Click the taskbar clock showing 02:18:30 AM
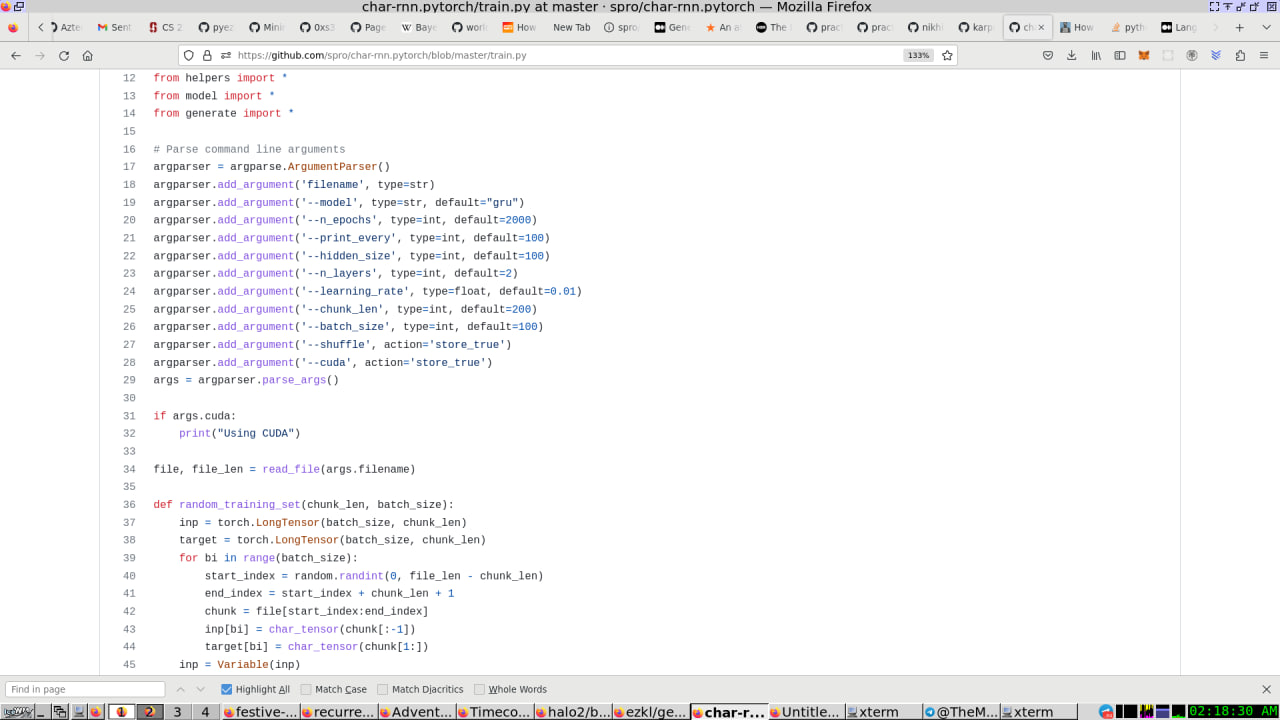Image resolution: width=1280 pixels, height=720 pixels. pos(1233,712)
